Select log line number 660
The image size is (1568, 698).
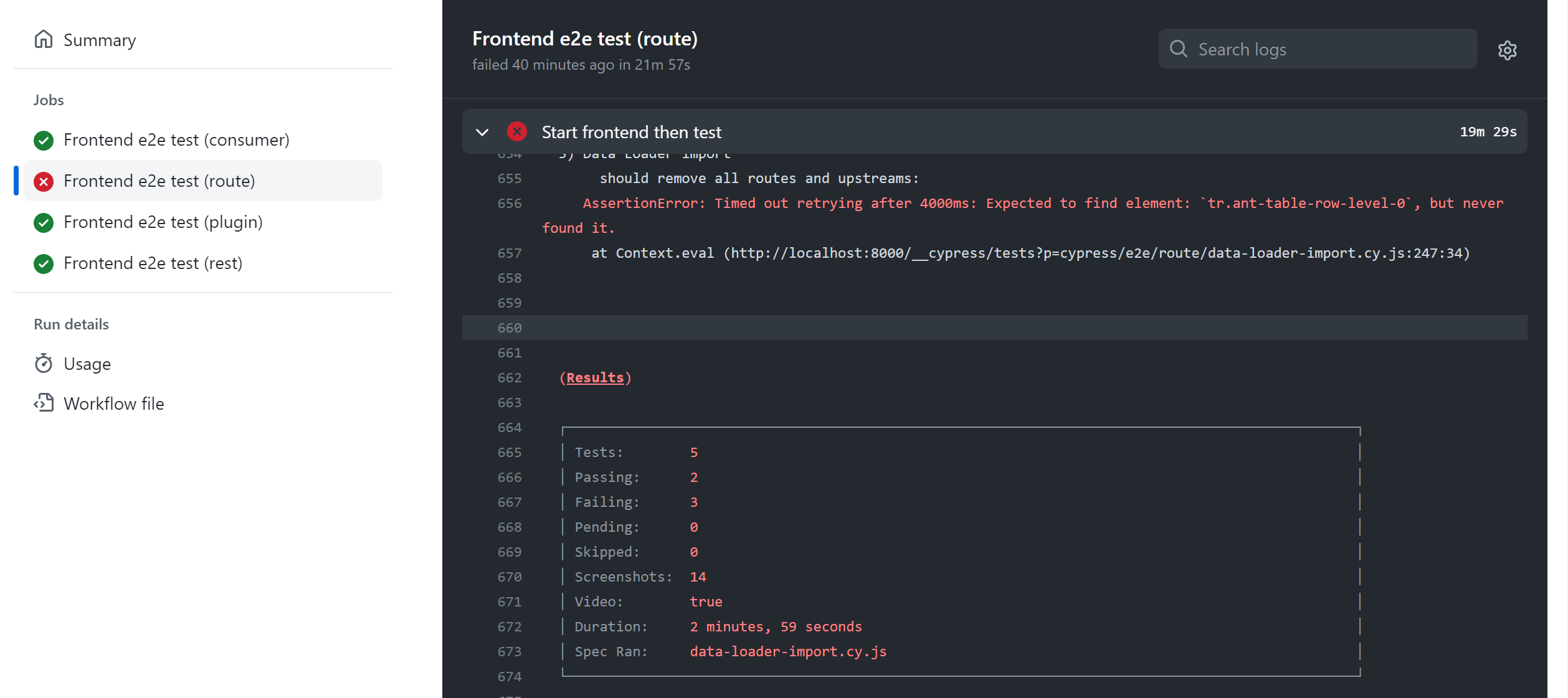pos(509,328)
